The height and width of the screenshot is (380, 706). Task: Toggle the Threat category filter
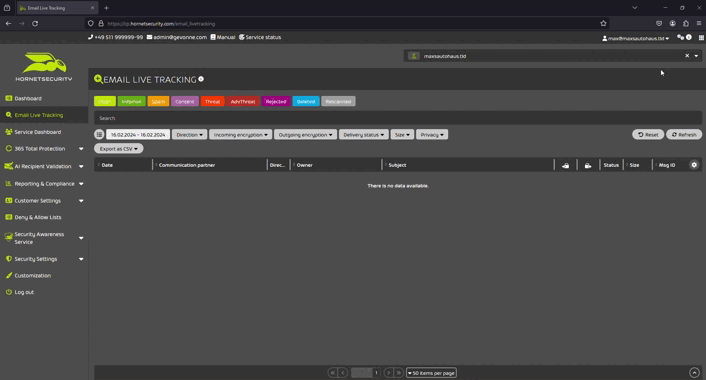213,101
